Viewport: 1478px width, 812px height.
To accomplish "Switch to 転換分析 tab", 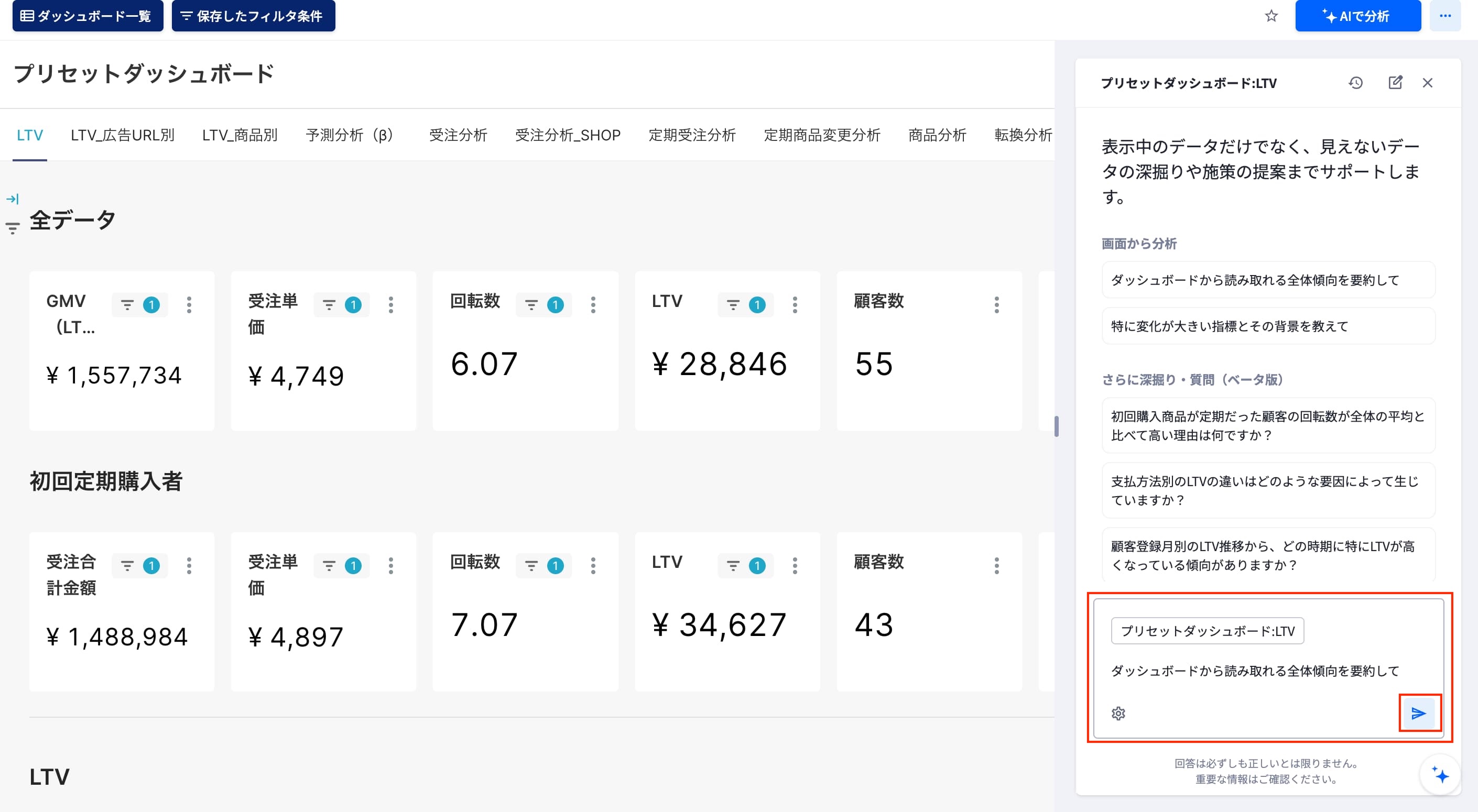I will coord(1023,135).
